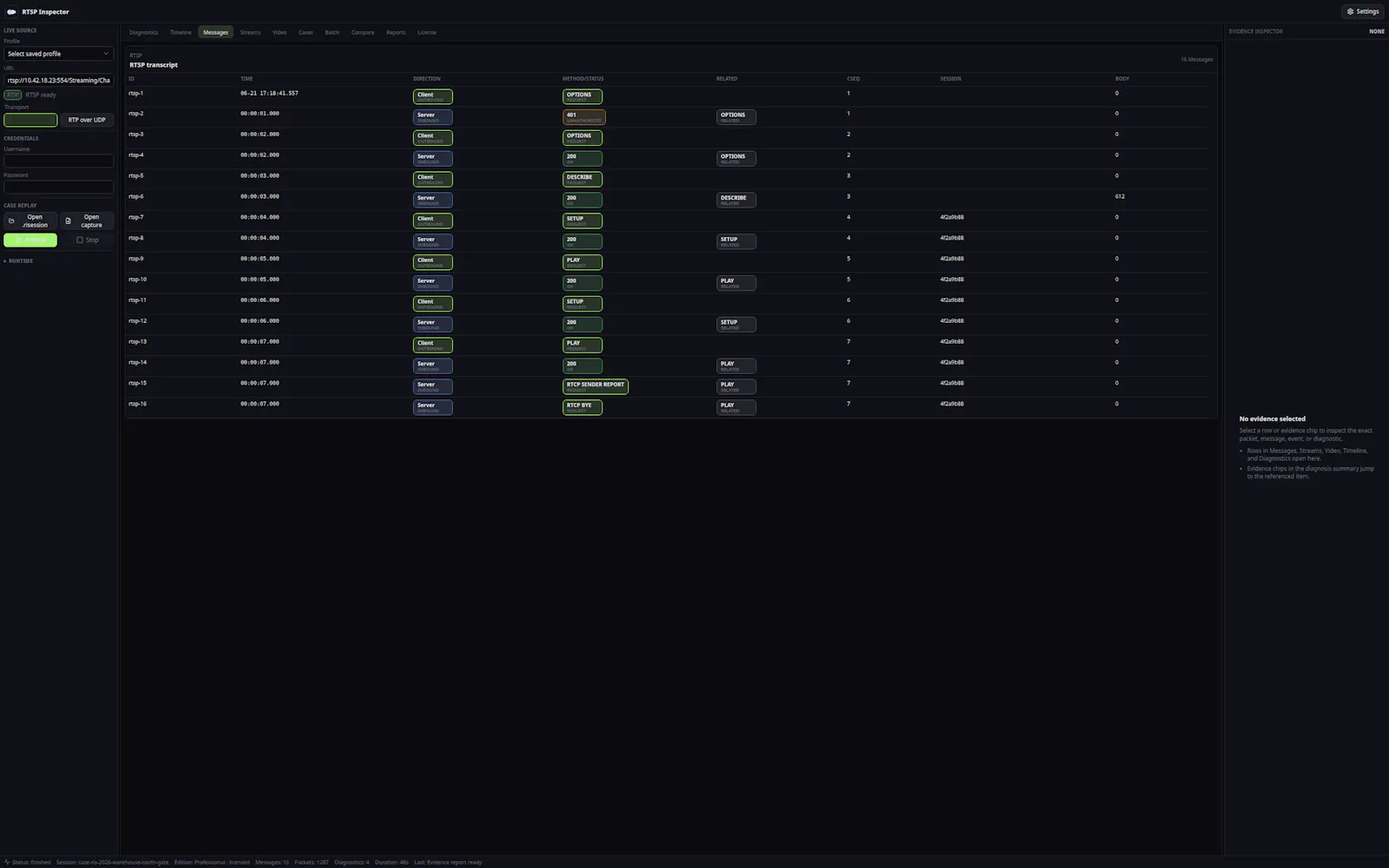1389x868 pixels.
Task: Click session '4f2a9b88' in row rtsp-7
Action: [951, 217]
